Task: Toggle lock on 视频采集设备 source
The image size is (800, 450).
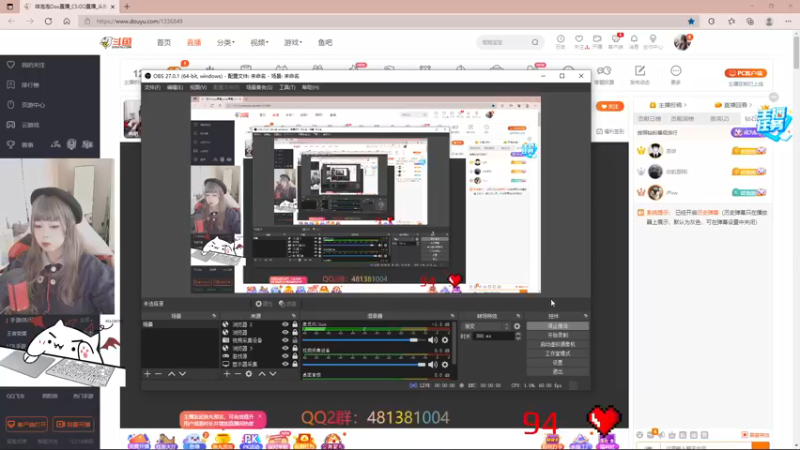Action: 295,340
